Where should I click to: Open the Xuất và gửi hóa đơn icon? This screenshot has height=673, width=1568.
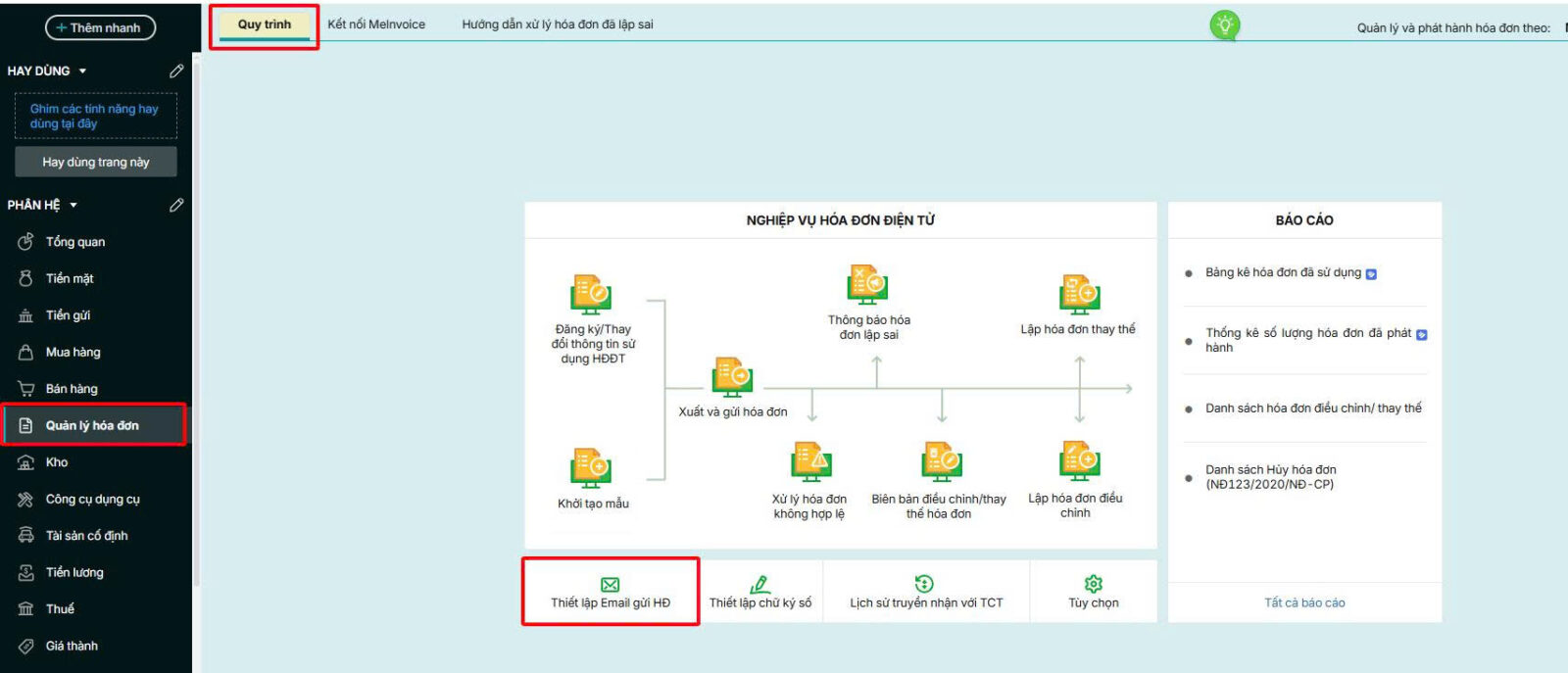click(x=732, y=378)
